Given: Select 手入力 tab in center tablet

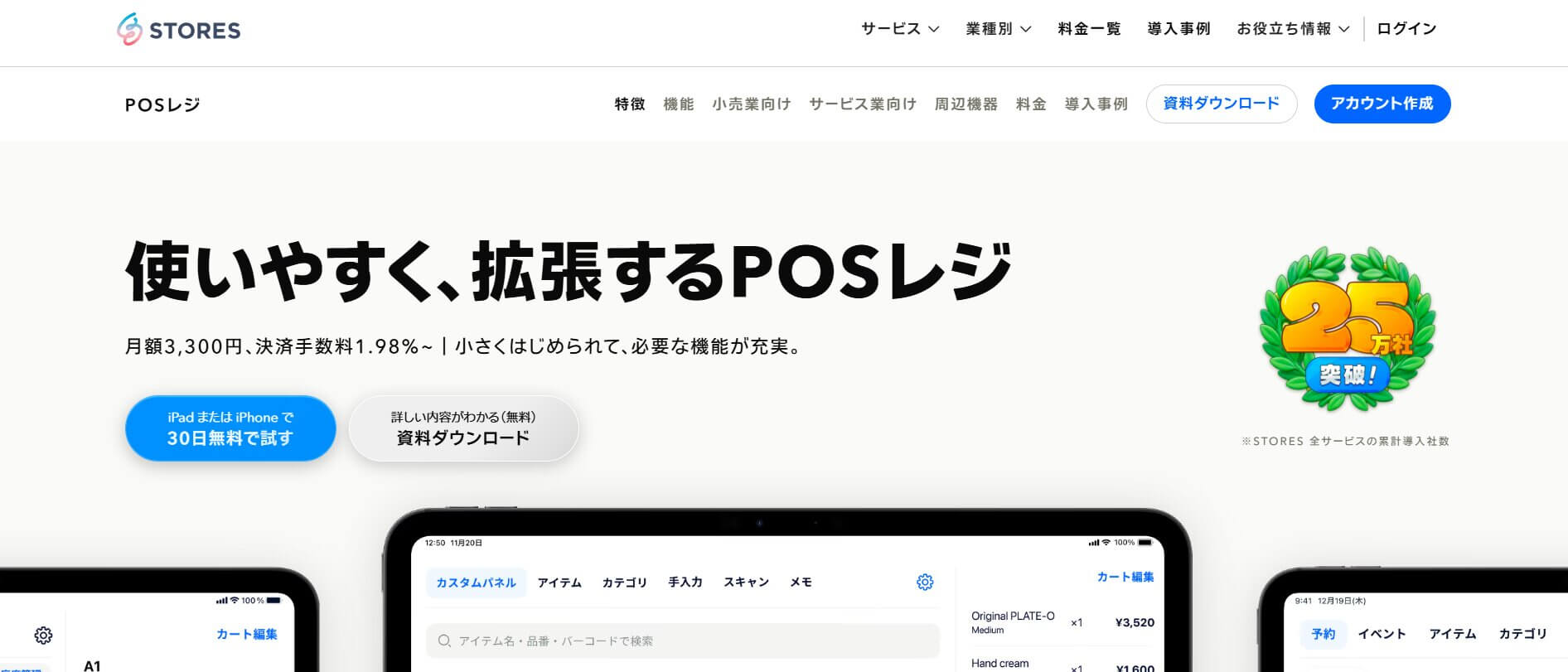Looking at the screenshot, I should point(685,583).
